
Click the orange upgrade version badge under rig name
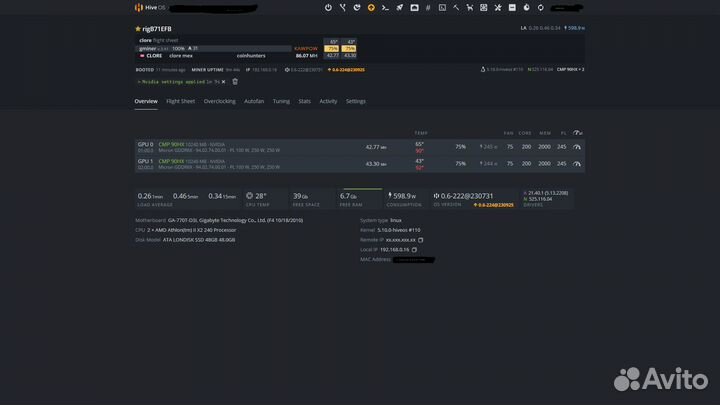coord(346,70)
